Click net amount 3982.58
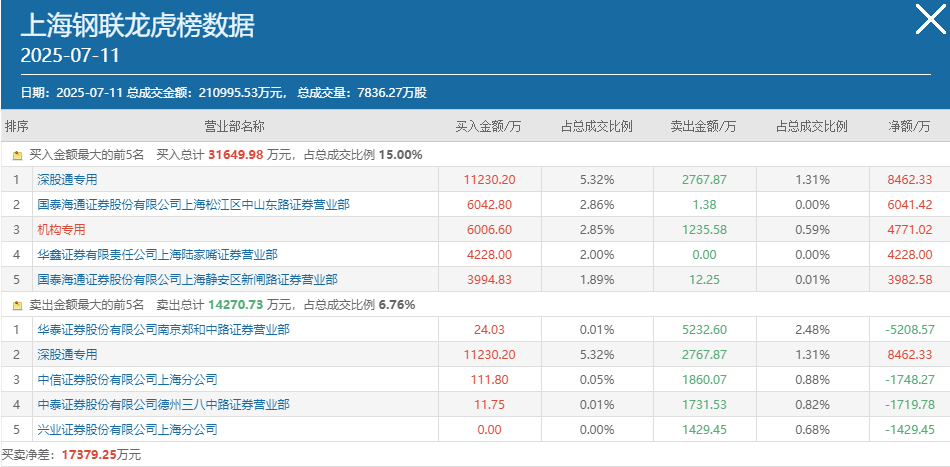This screenshot has height=467, width=950. coord(909,280)
